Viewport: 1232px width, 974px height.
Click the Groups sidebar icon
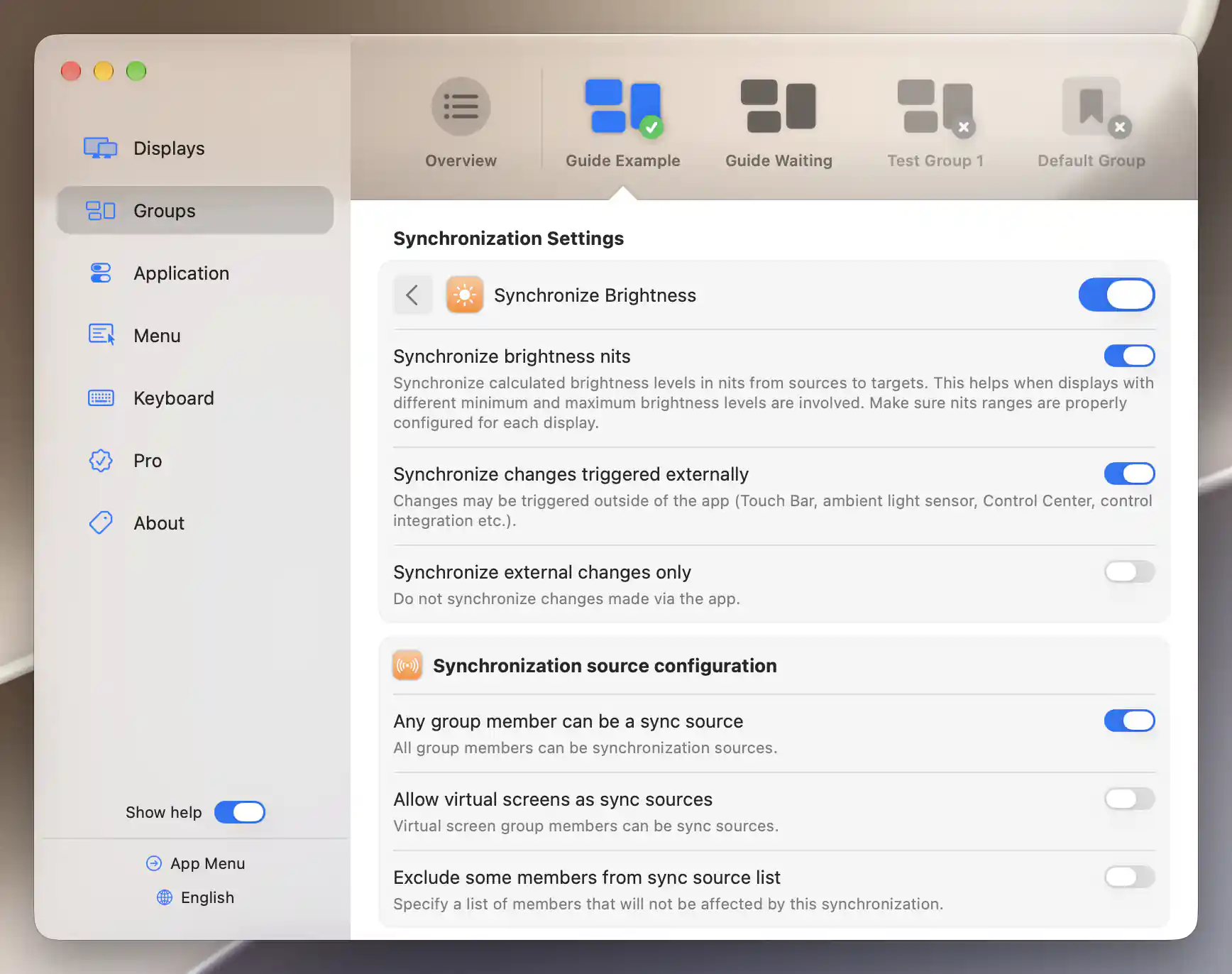tap(100, 211)
